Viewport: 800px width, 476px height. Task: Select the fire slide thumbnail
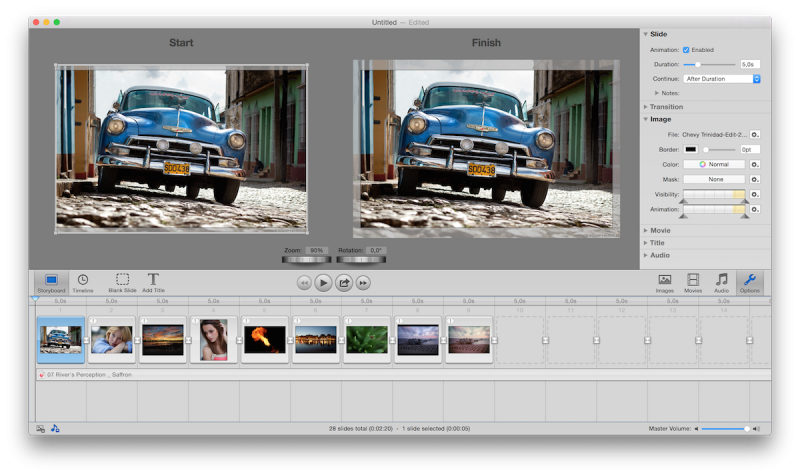click(264, 338)
